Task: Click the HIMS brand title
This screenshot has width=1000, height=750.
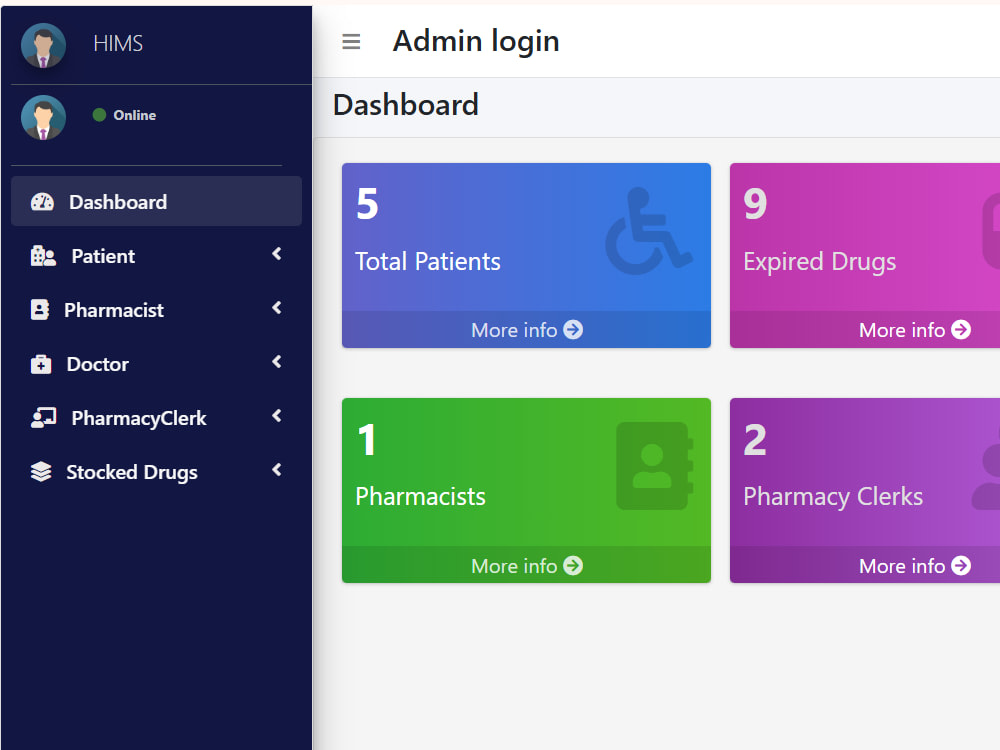Action: point(118,43)
